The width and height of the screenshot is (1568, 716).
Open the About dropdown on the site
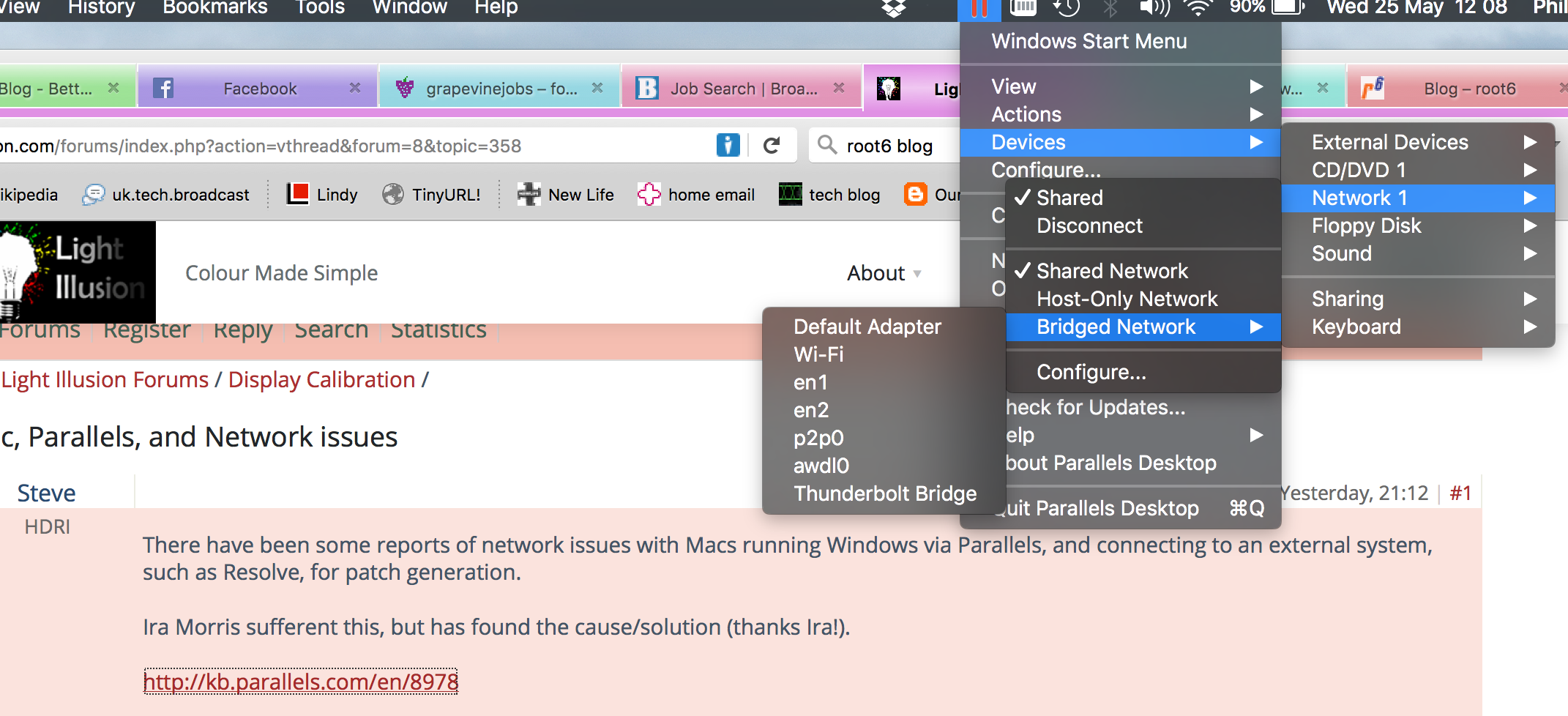tap(884, 273)
